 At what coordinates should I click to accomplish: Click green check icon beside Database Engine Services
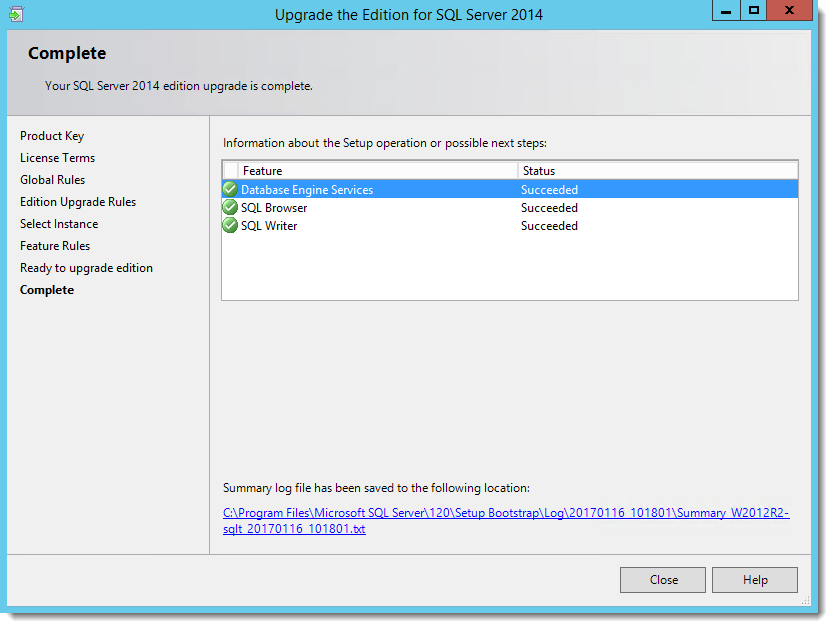pyautogui.click(x=230, y=189)
